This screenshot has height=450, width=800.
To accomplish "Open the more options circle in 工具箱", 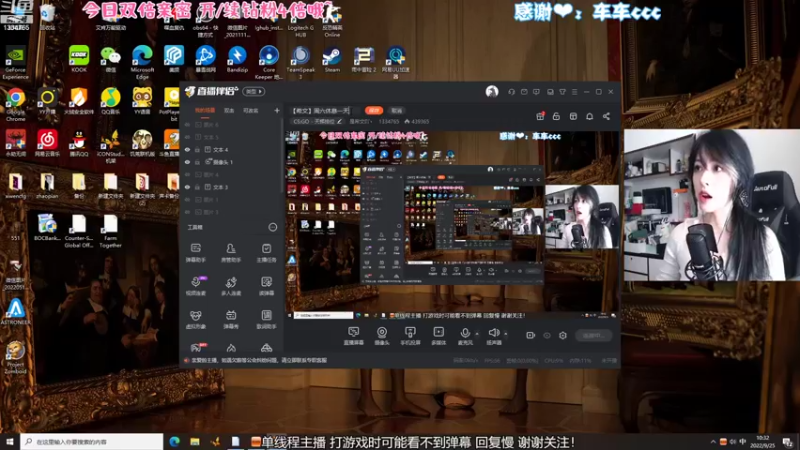I will pos(273,227).
